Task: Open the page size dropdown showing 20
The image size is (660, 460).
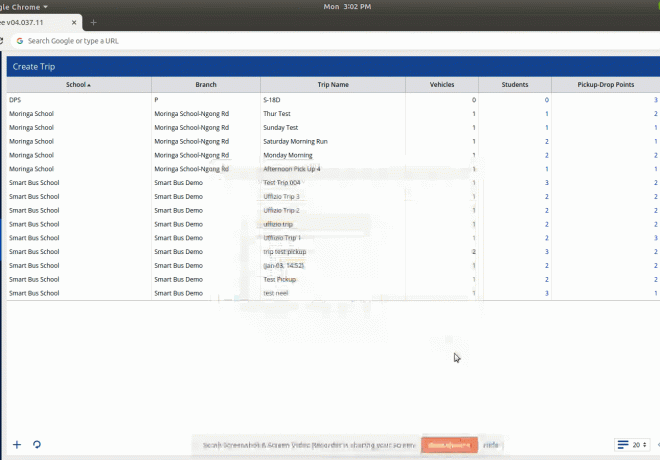Action: click(x=639, y=444)
